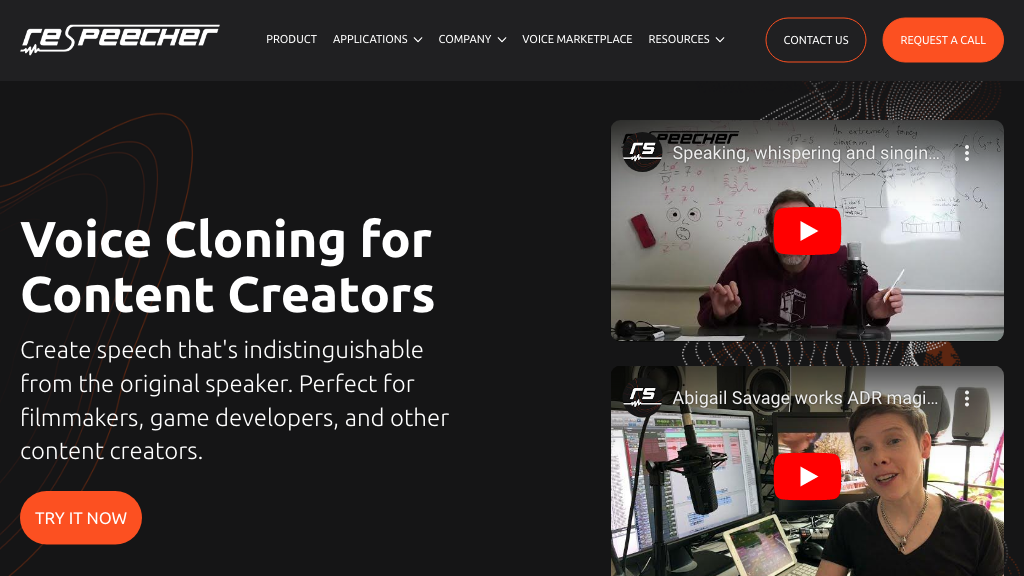Click the Try It Now button
Screen dimensions: 1024x576
coord(81,518)
